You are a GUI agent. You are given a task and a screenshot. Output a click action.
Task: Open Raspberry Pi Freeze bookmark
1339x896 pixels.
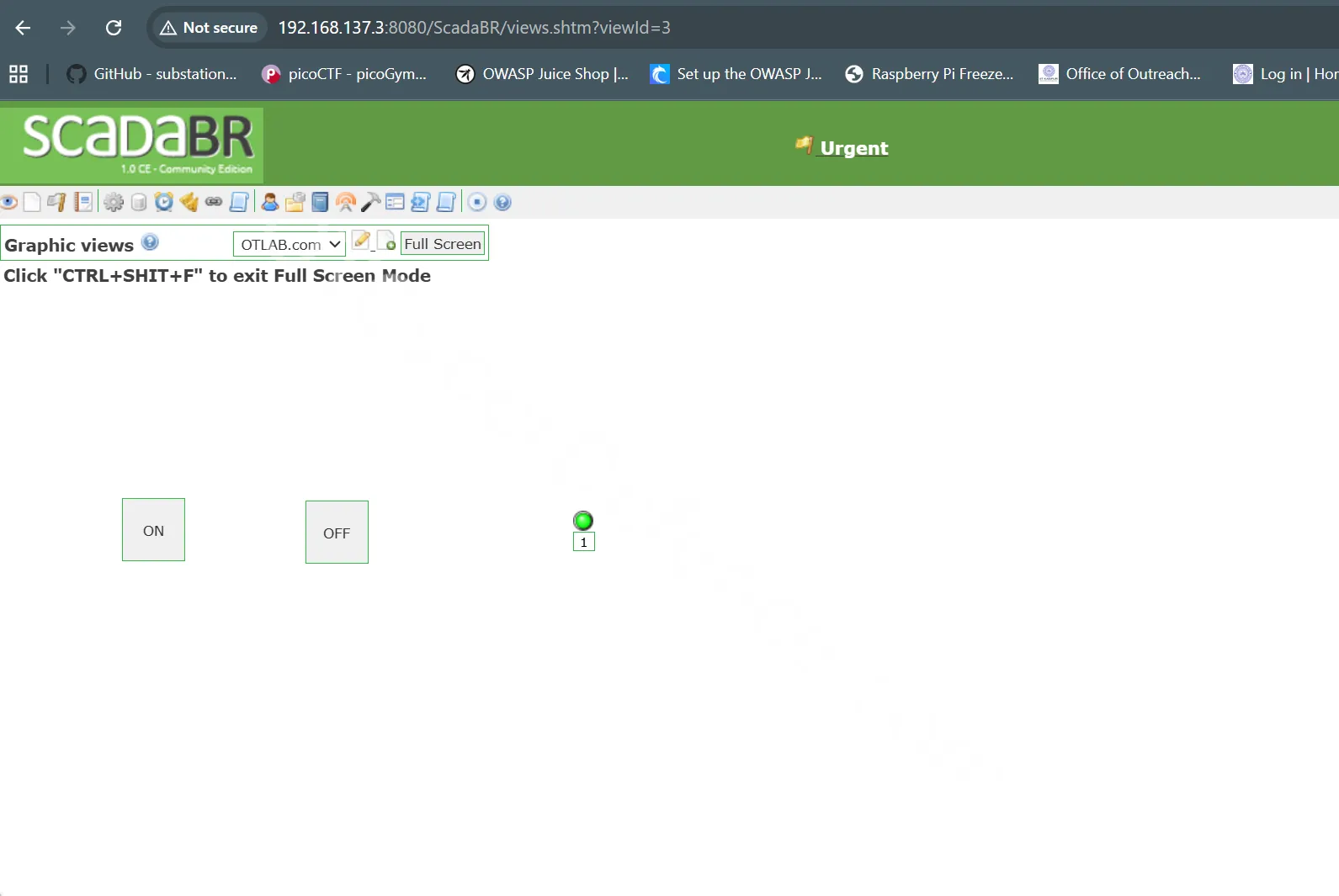(929, 74)
